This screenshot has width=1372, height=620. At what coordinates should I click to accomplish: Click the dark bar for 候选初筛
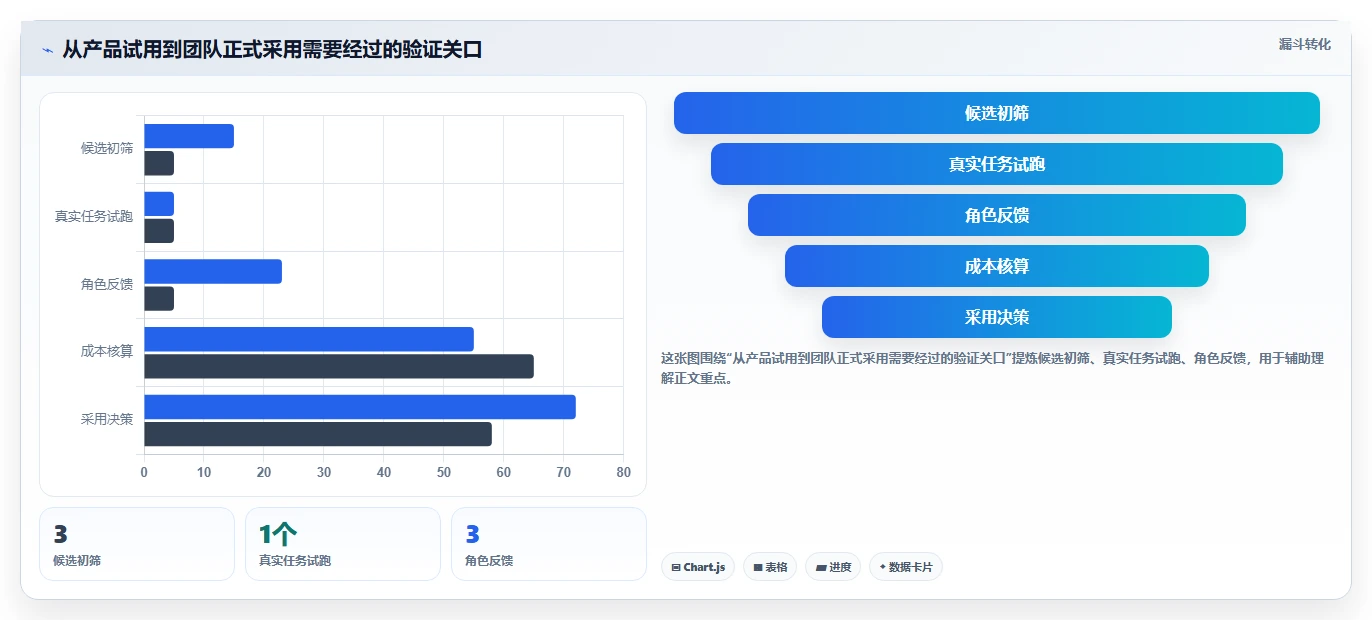tap(159, 163)
